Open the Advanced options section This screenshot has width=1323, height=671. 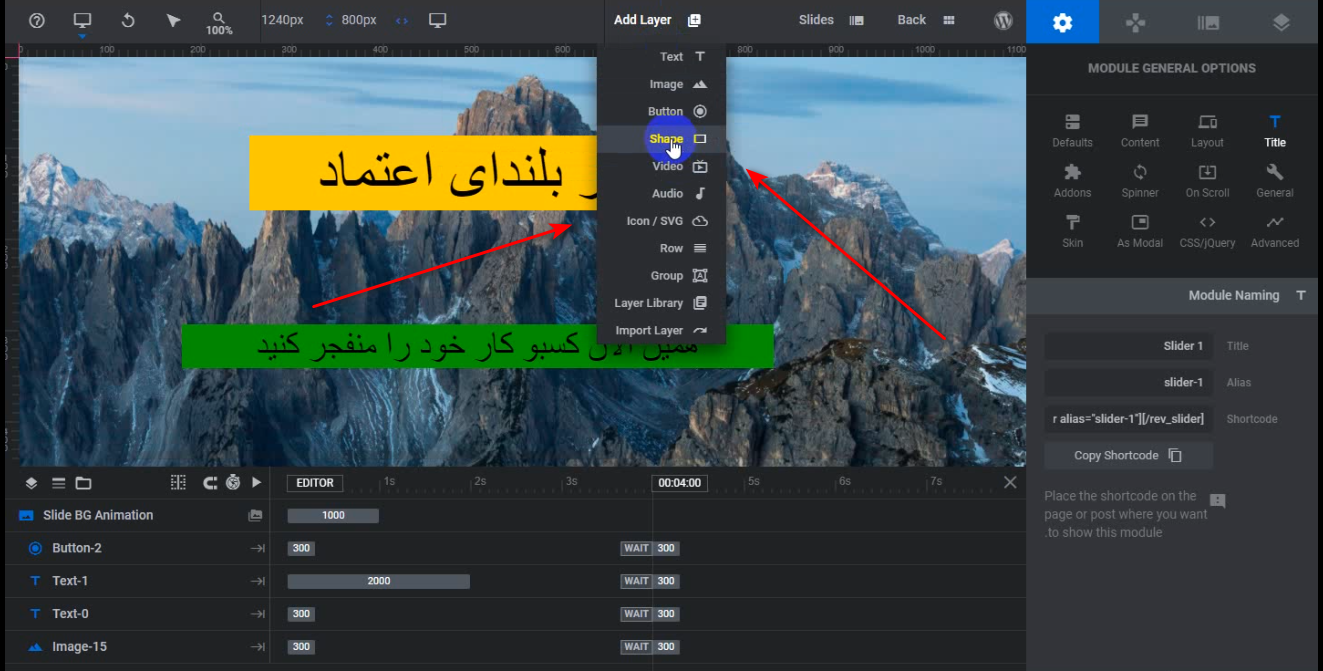tap(1274, 231)
